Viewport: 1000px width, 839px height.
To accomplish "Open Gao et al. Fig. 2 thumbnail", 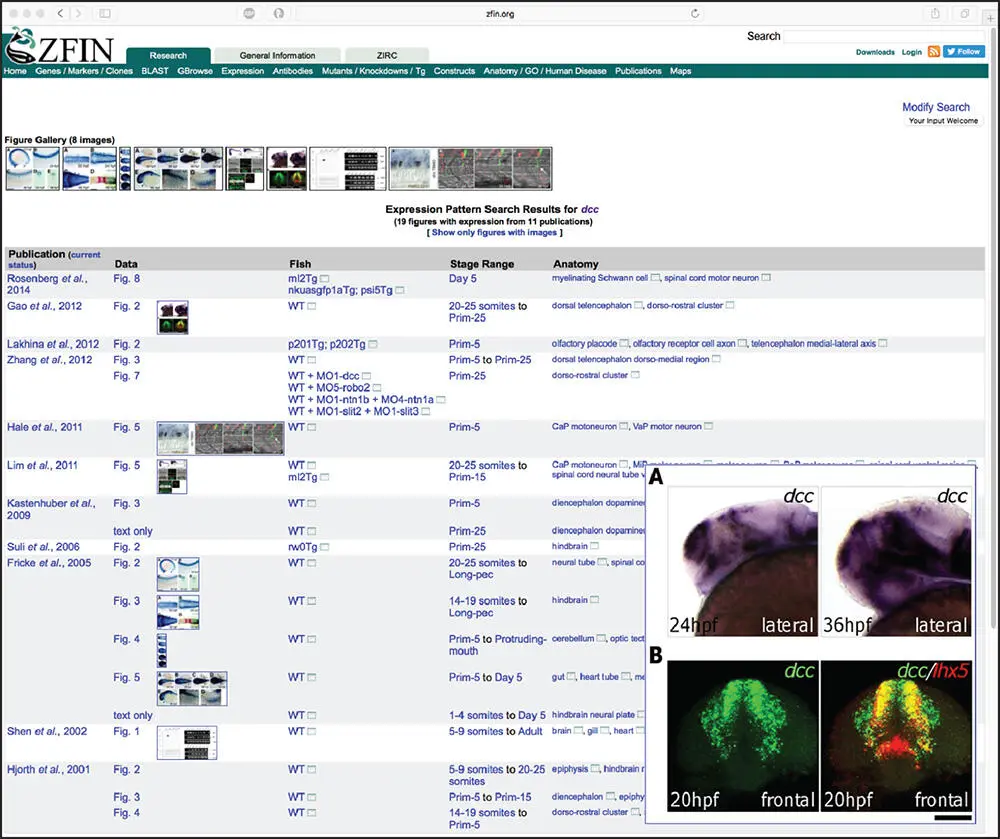I will tap(173, 317).
